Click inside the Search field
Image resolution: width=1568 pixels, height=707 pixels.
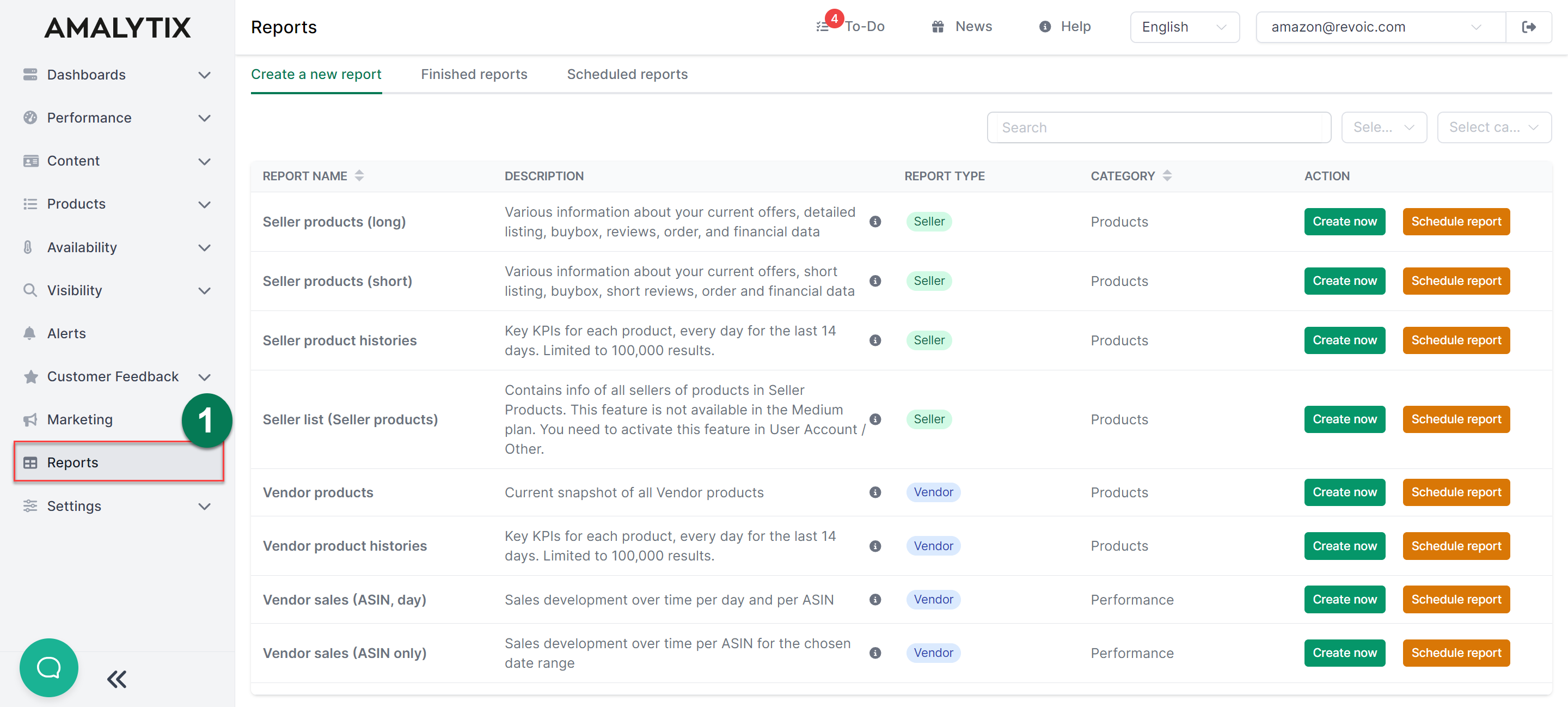[1157, 127]
